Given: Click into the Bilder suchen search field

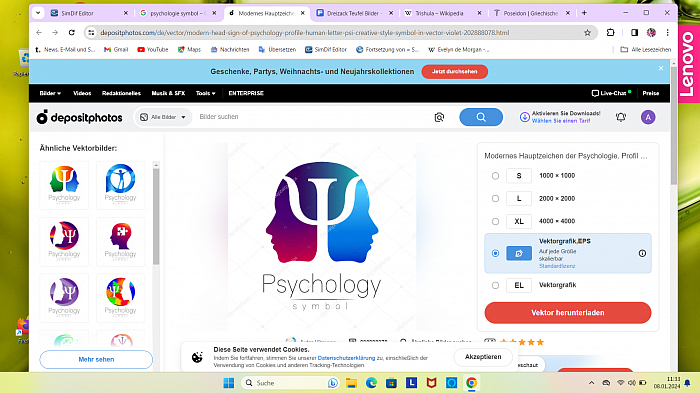Looking at the screenshot, I should [312, 117].
